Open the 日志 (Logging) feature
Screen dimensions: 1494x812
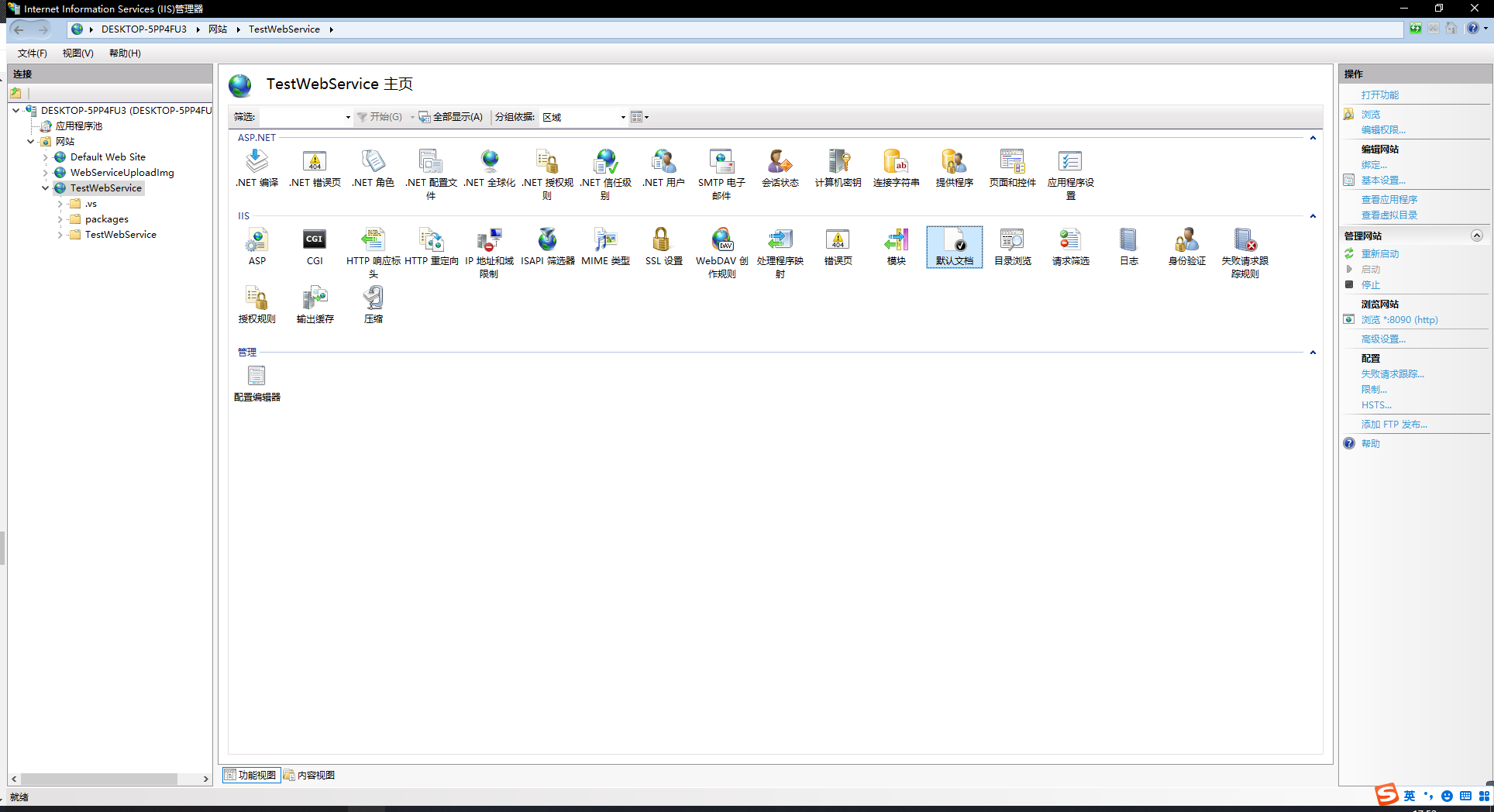1128,246
